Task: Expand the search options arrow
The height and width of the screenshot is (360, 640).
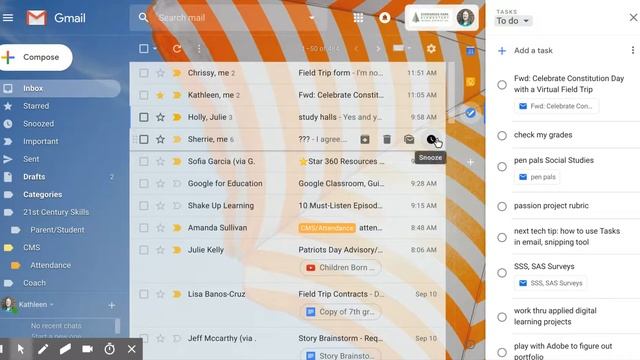Action: pyautogui.click(x=312, y=18)
